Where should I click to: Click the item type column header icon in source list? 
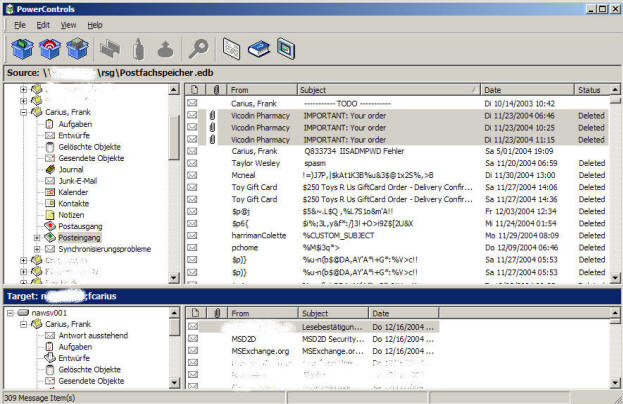coord(195,90)
